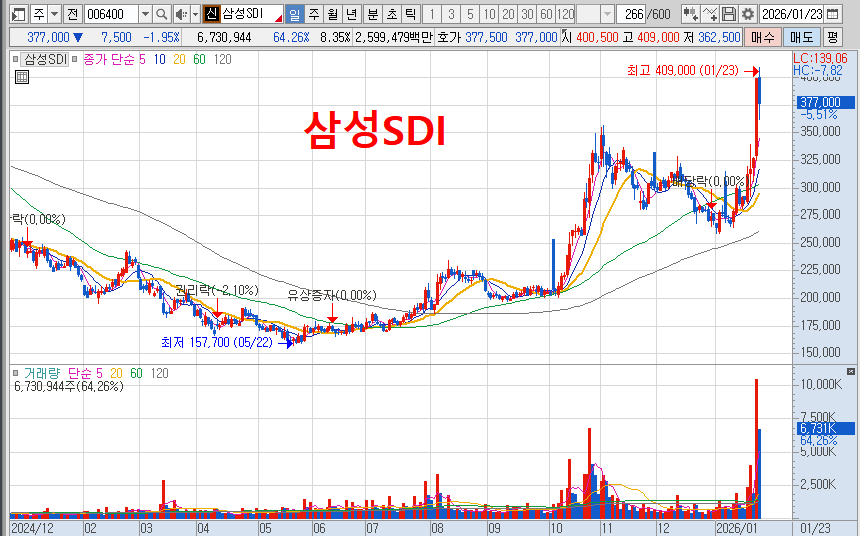
Task: Click the date field 2026/01/23
Action: 792,14
